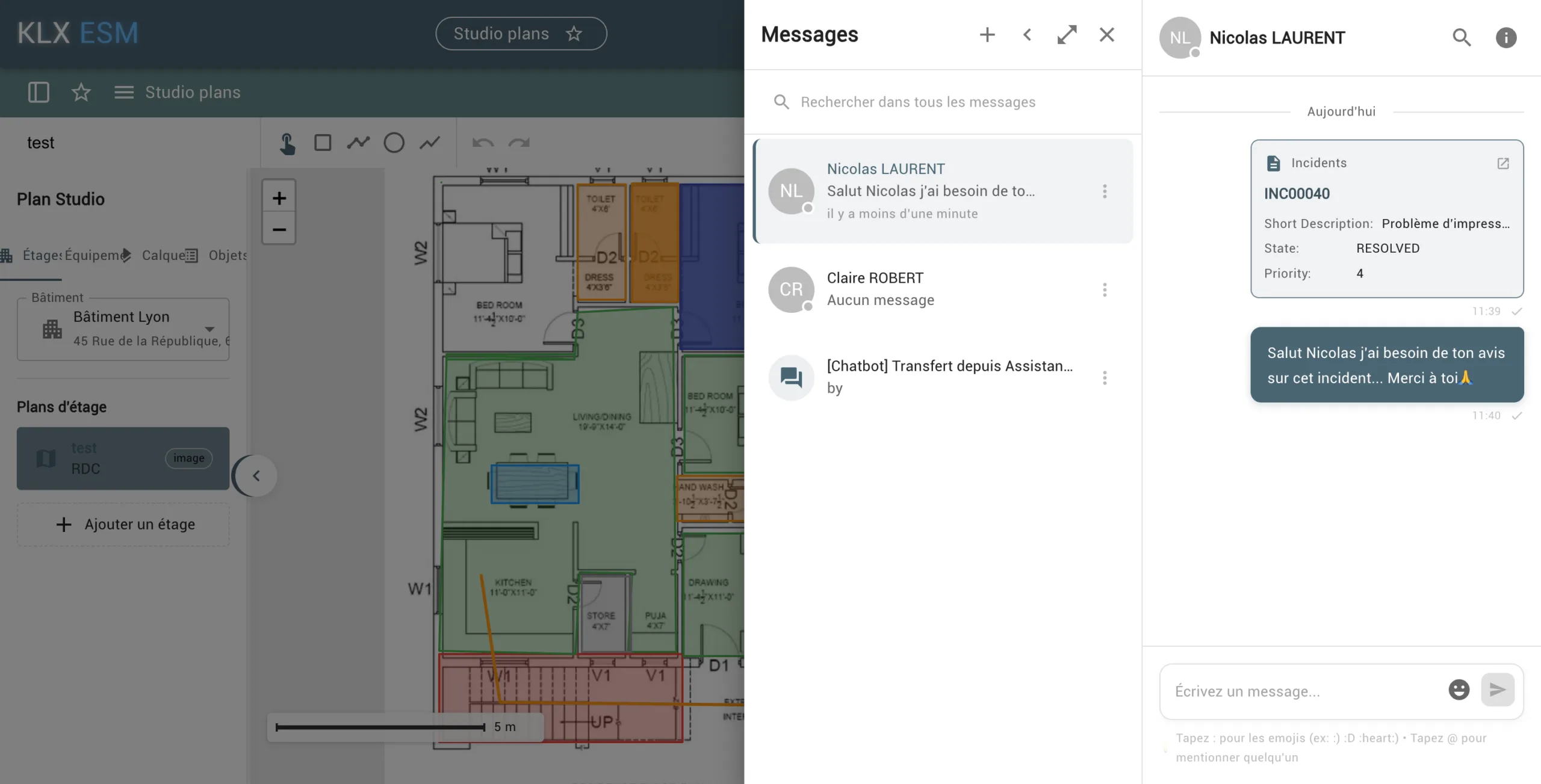
Task: Click the message search input field
Action: (917, 102)
